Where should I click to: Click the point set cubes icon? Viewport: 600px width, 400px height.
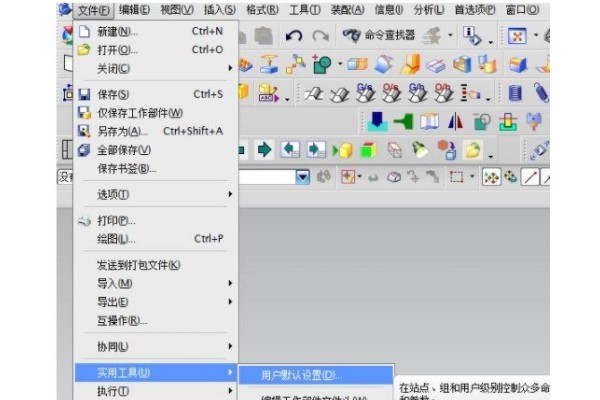[x=295, y=64]
